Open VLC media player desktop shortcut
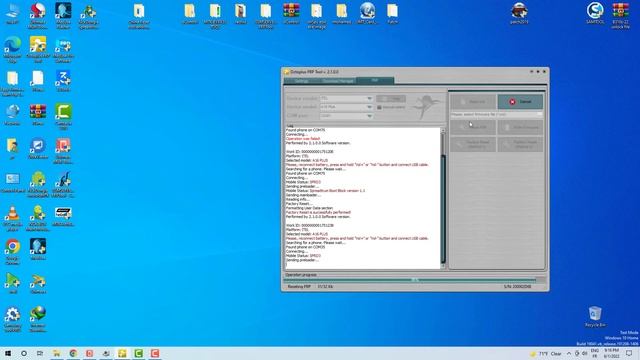 (x=12, y=219)
